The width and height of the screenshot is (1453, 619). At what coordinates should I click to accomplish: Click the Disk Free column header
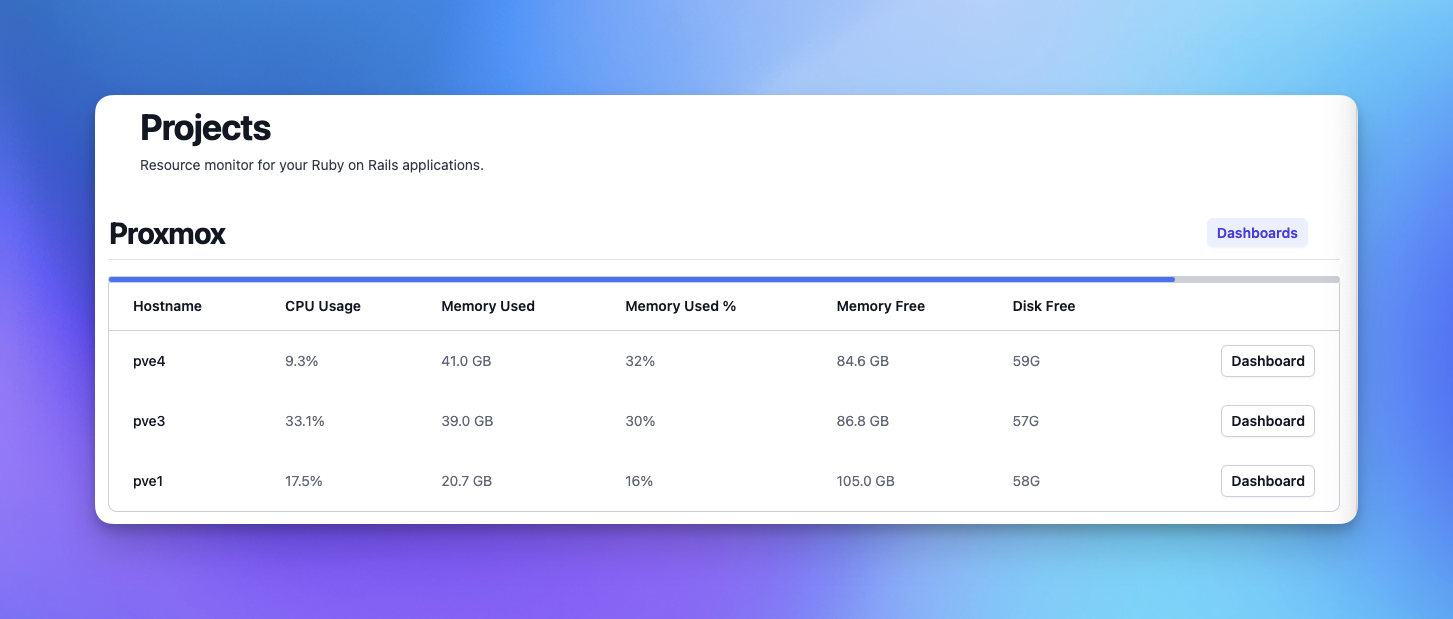tap(1044, 306)
